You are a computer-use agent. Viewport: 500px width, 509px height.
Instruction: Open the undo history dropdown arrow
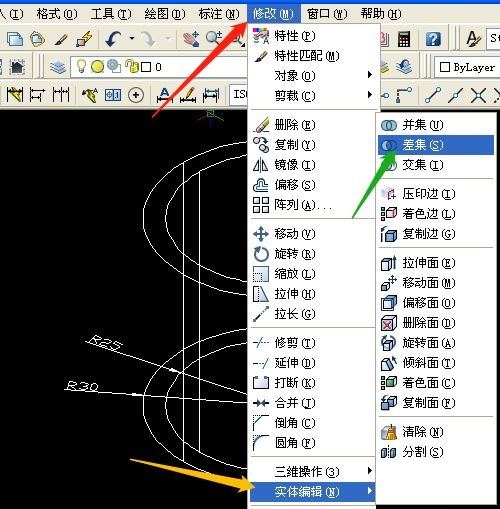coord(132,39)
